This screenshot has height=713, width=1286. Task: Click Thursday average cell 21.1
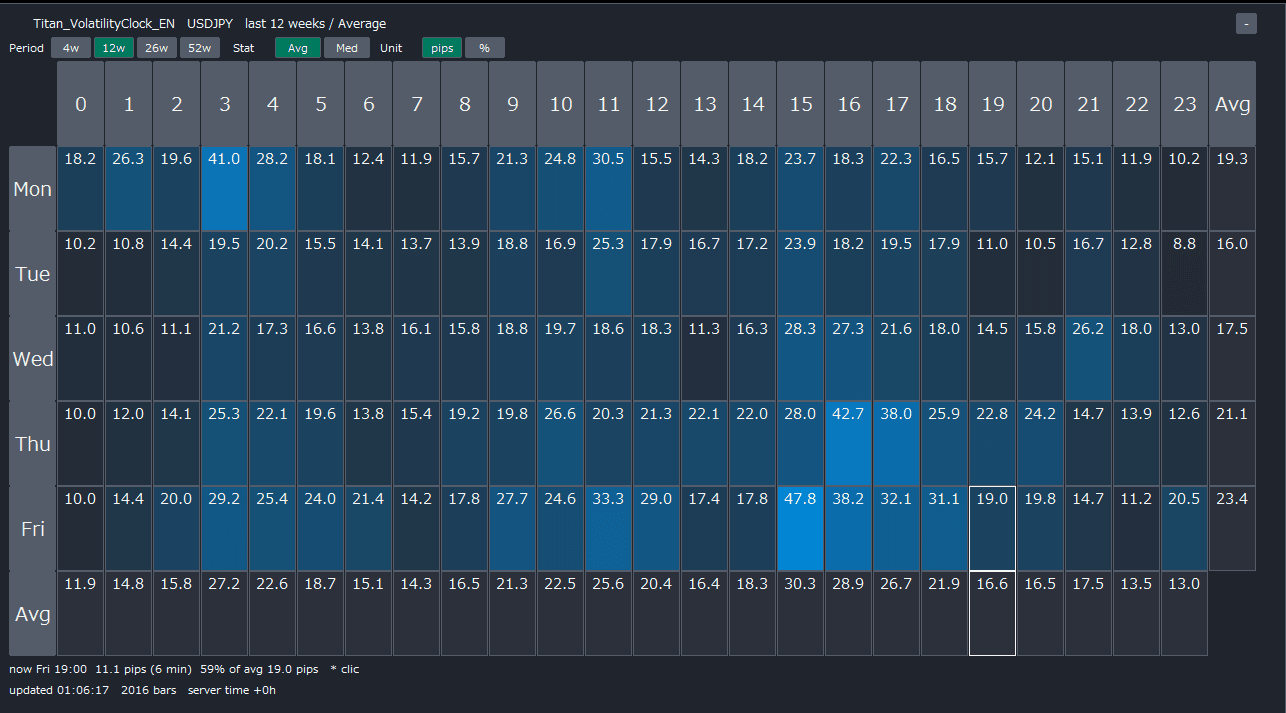1233,444
